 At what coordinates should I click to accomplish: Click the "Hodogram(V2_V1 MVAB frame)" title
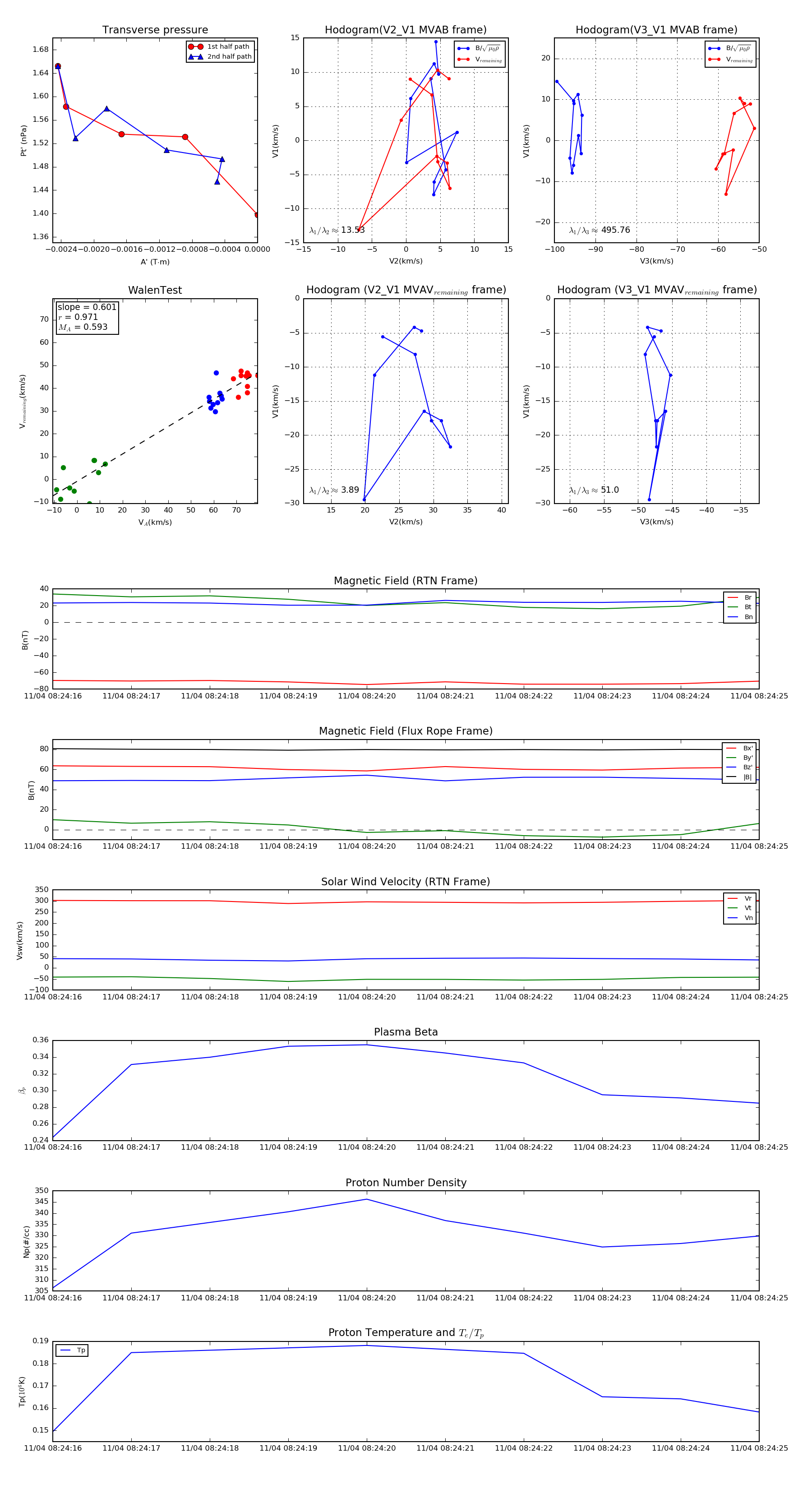pos(406,30)
